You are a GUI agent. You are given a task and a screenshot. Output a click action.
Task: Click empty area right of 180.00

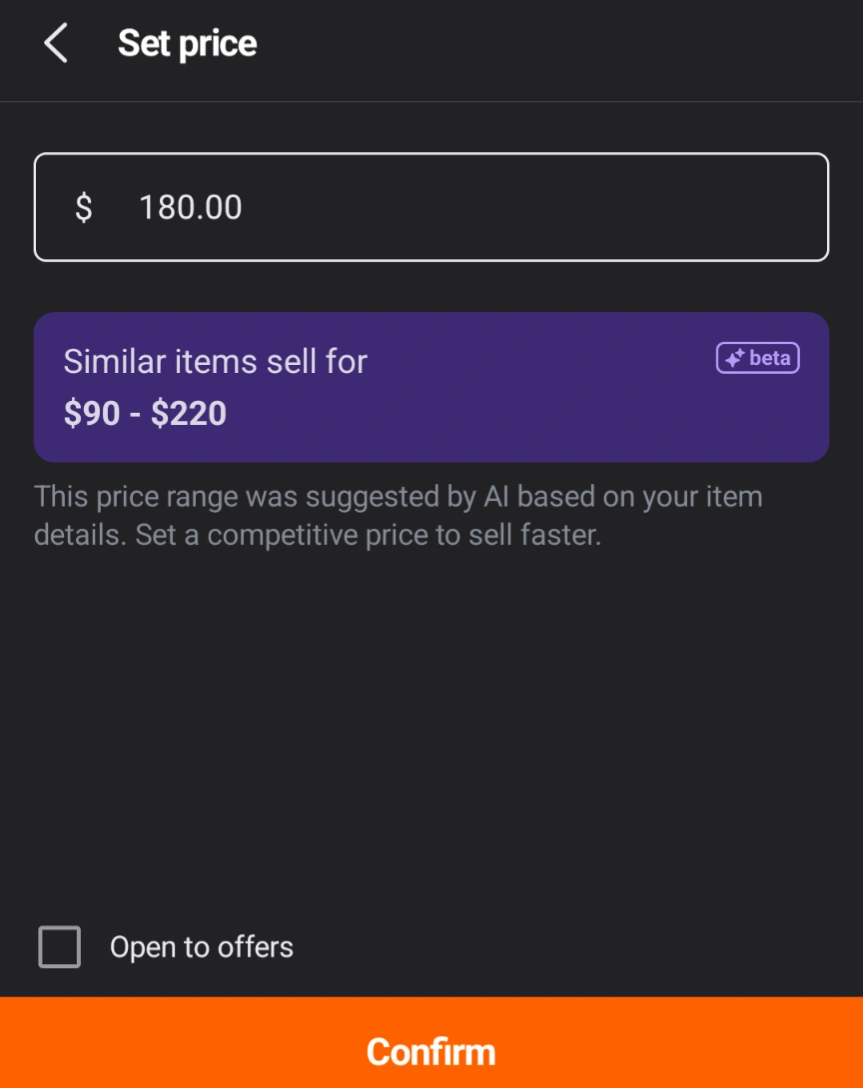(x=534, y=207)
